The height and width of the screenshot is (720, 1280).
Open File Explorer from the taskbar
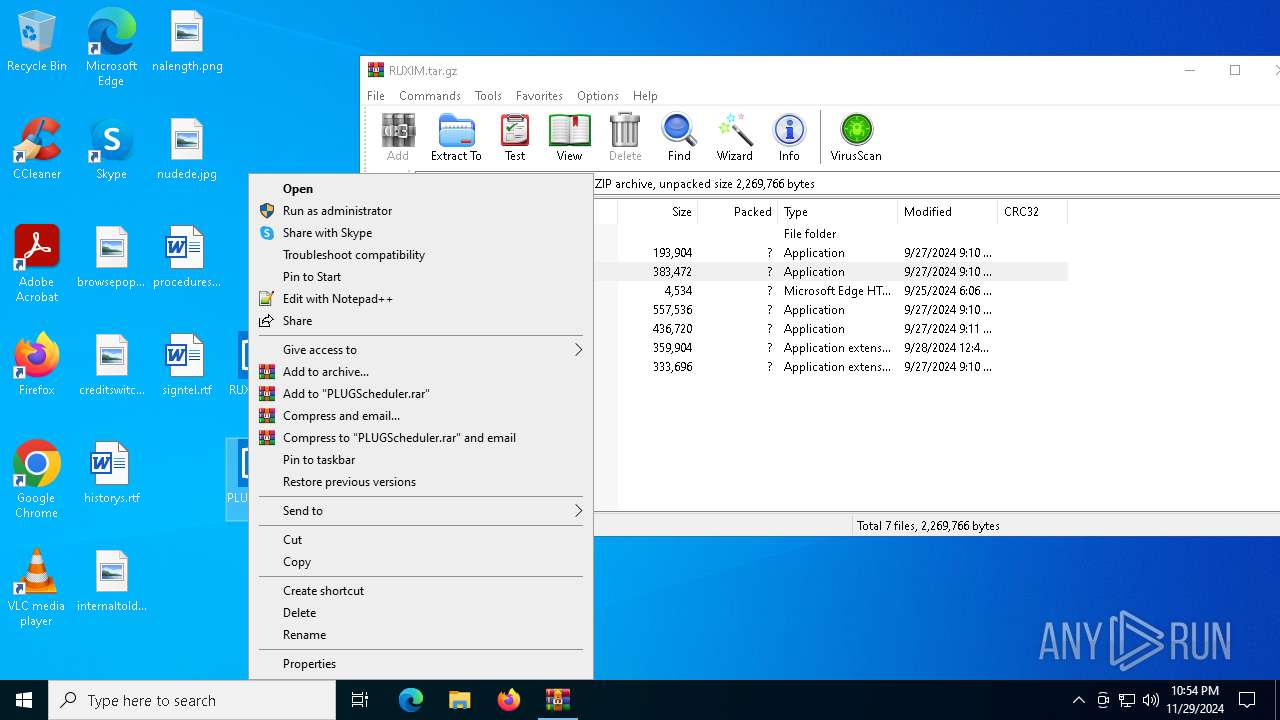(460, 700)
